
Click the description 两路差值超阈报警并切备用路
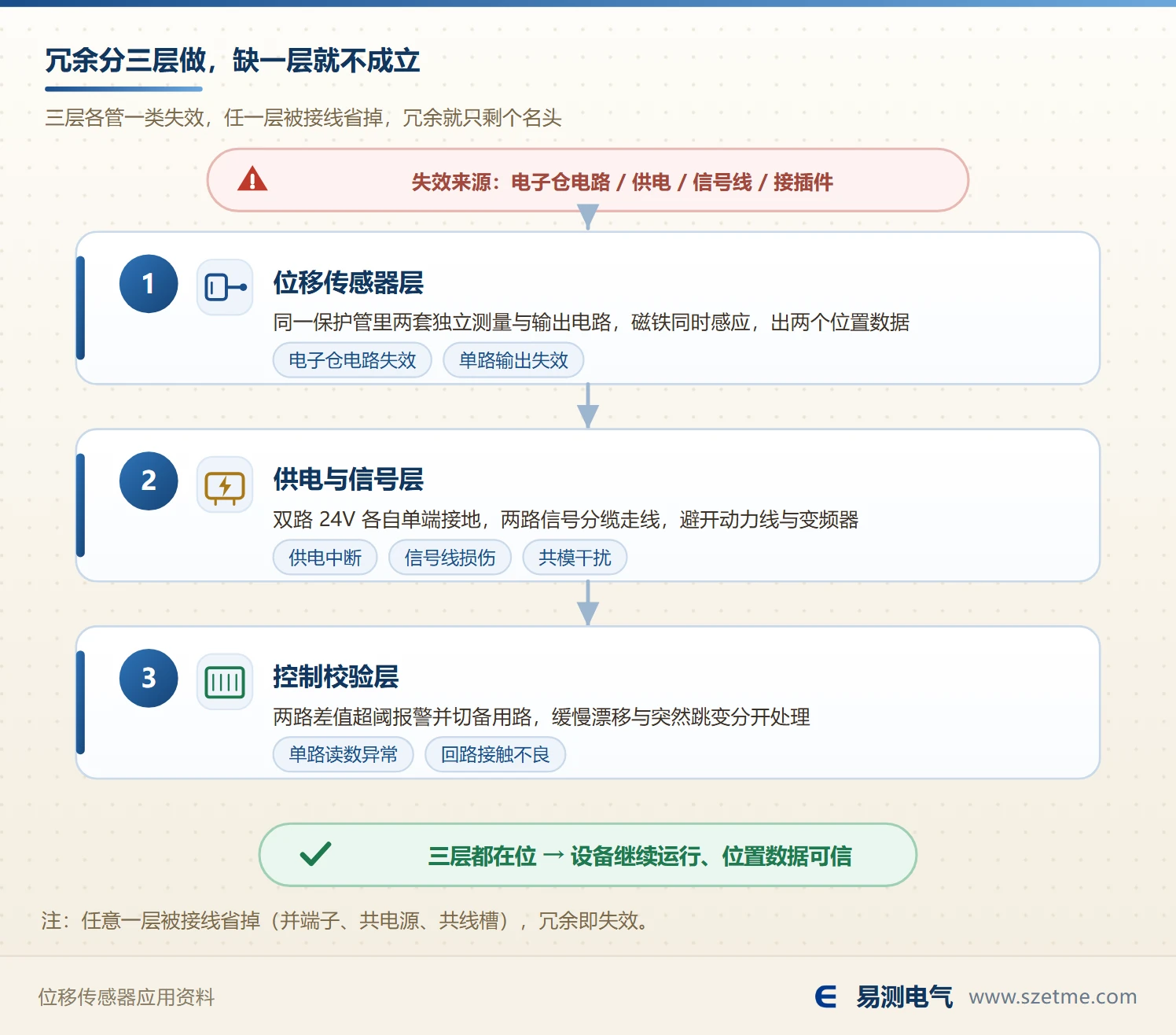tap(541, 717)
